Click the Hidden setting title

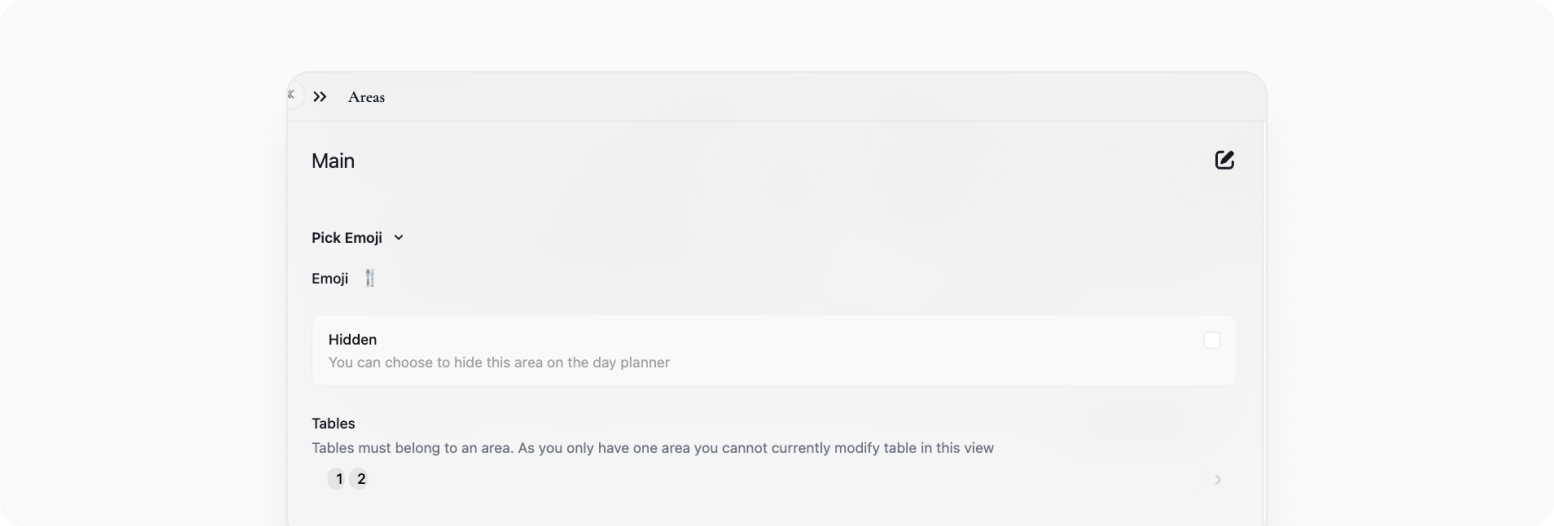click(352, 340)
